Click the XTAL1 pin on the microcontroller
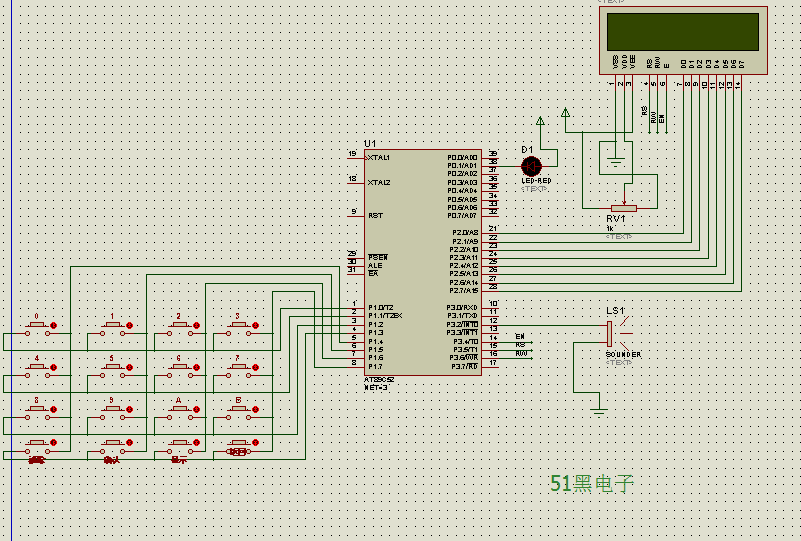The width and height of the screenshot is (801, 541). [x=379, y=158]
